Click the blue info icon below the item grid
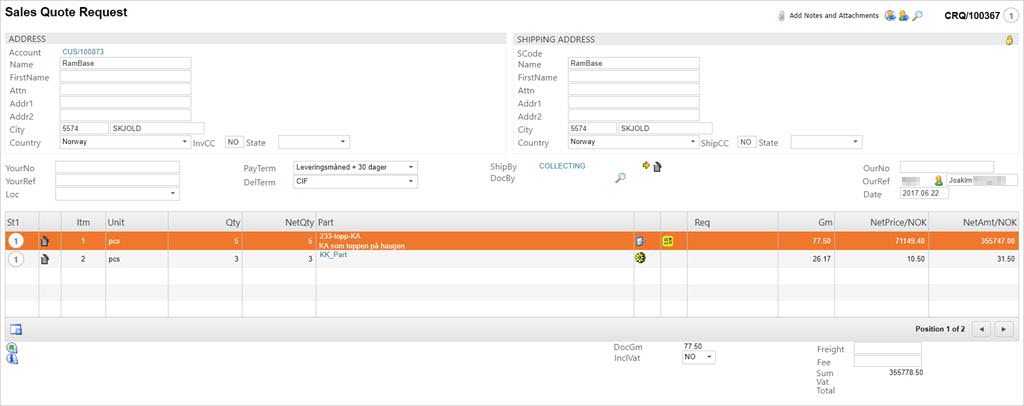The image size is (1024, 406). pyautogui.click(x=13, y=359)
